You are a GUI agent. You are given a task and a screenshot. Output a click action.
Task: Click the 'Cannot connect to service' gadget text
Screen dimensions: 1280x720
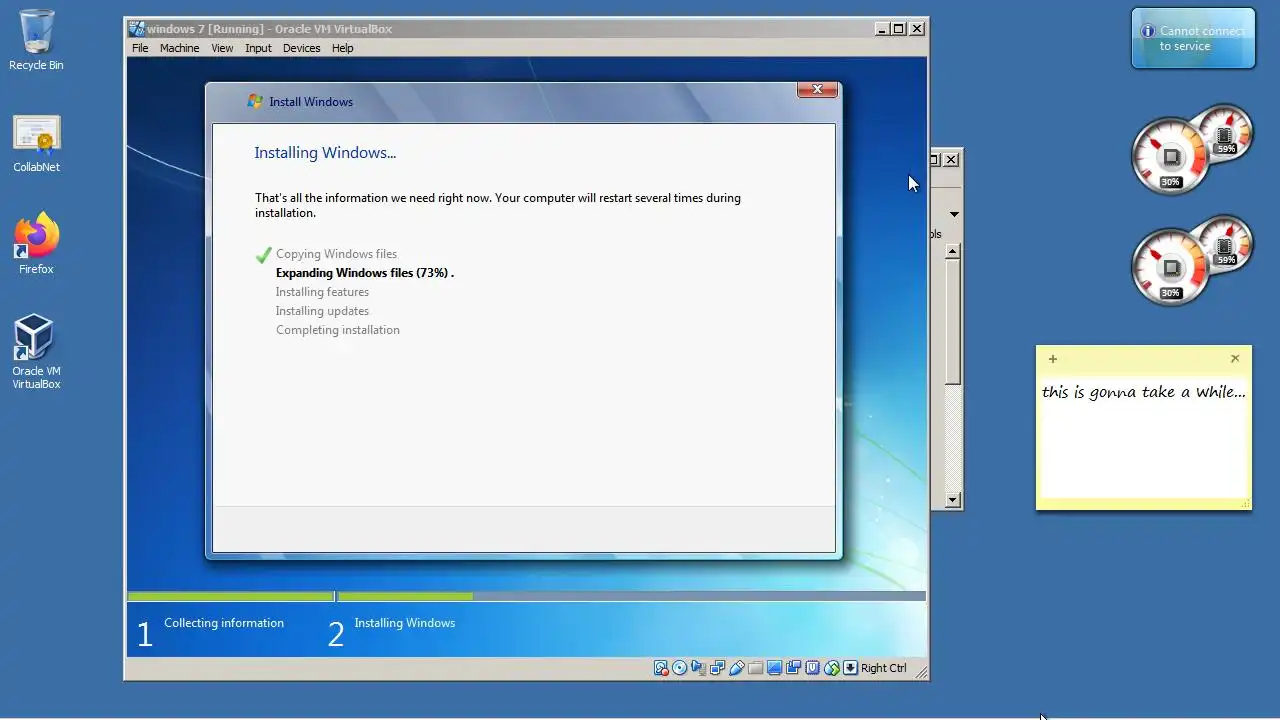[x=1201, y=39]
